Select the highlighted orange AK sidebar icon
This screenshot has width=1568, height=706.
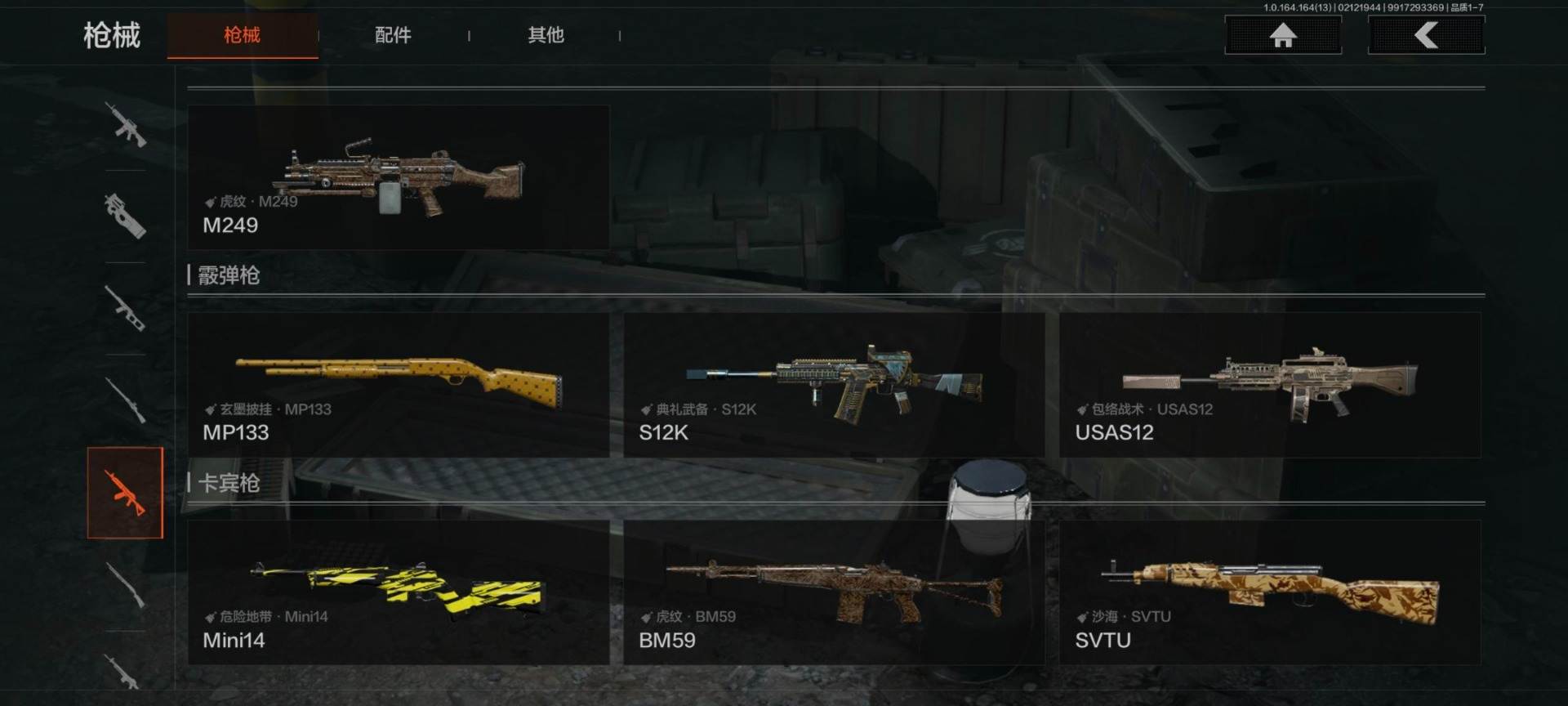(x=125, y=493)
